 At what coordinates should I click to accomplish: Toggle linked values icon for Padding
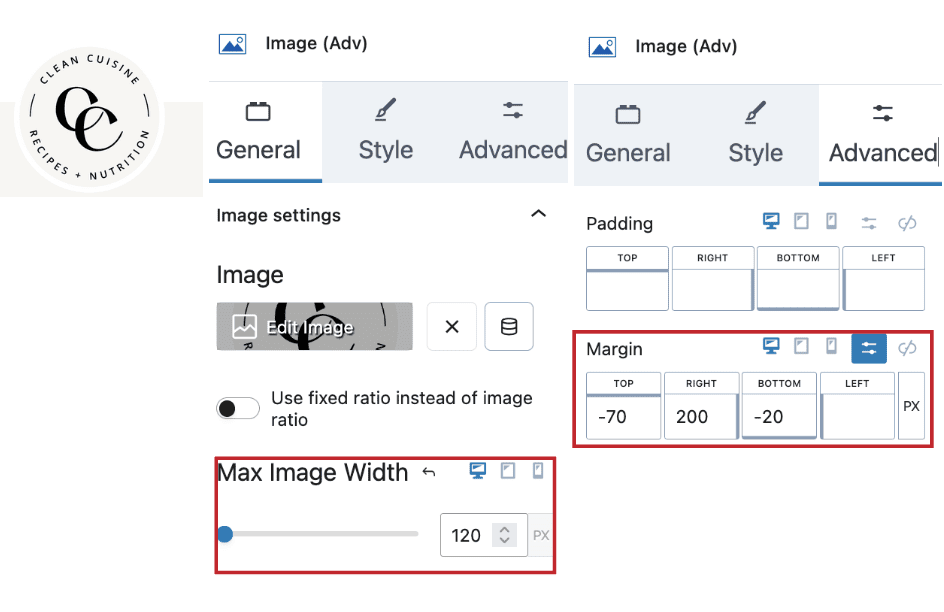(x=907, y=223)
